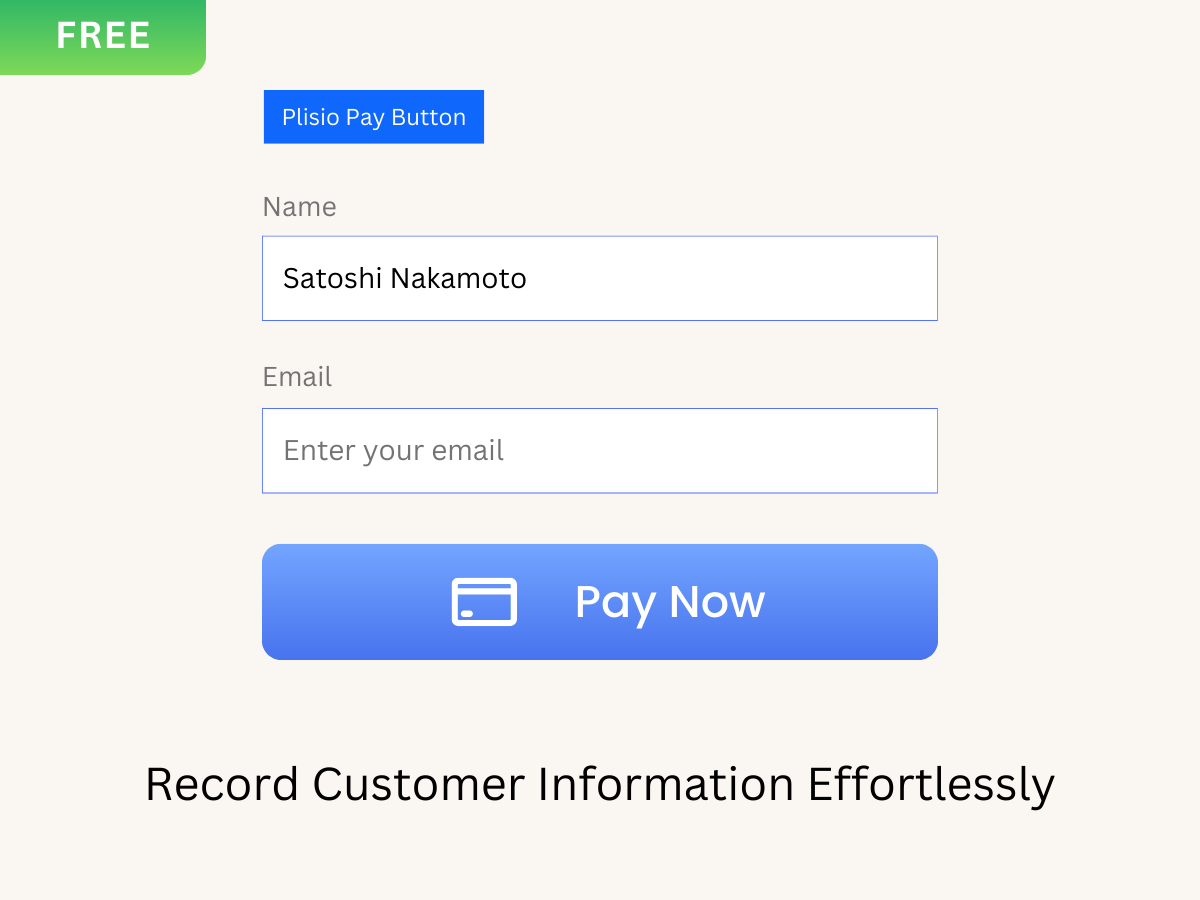This screenshot has width=1200, height=900.
Task: Click the "Pay Now" text on the button
Action: tap(669, 602)
